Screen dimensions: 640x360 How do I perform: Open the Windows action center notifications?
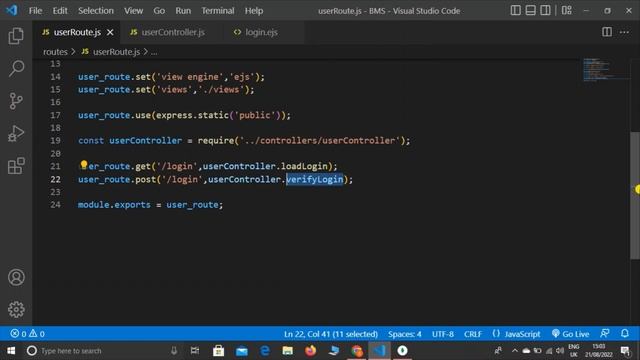(625, 351)
